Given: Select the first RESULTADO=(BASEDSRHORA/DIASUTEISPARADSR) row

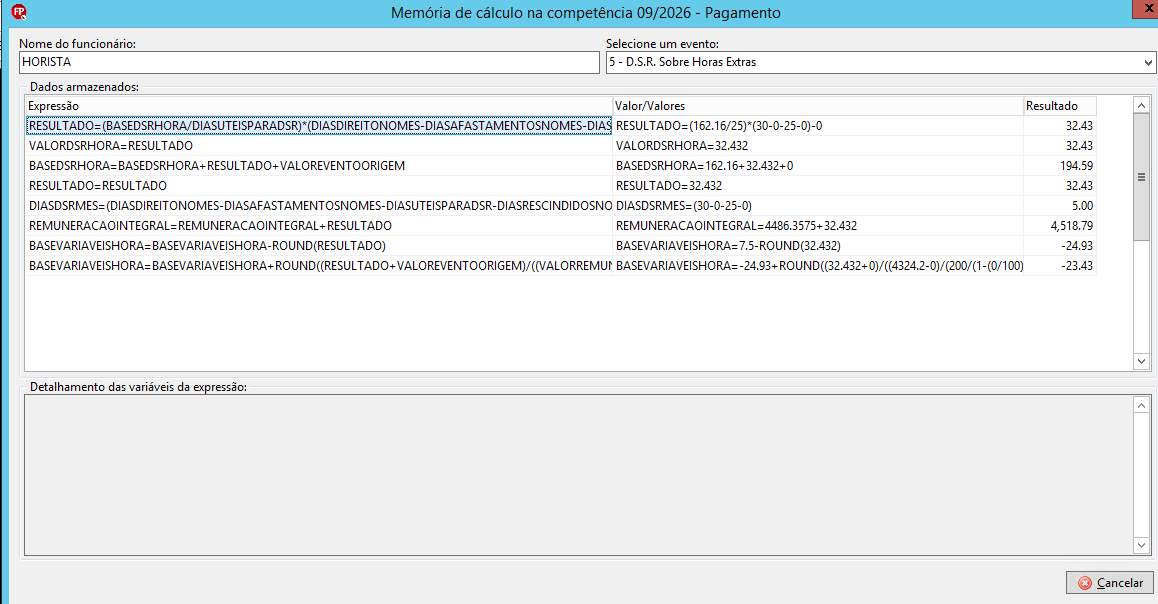Looking at the screenshot, I should click(318, 126).
